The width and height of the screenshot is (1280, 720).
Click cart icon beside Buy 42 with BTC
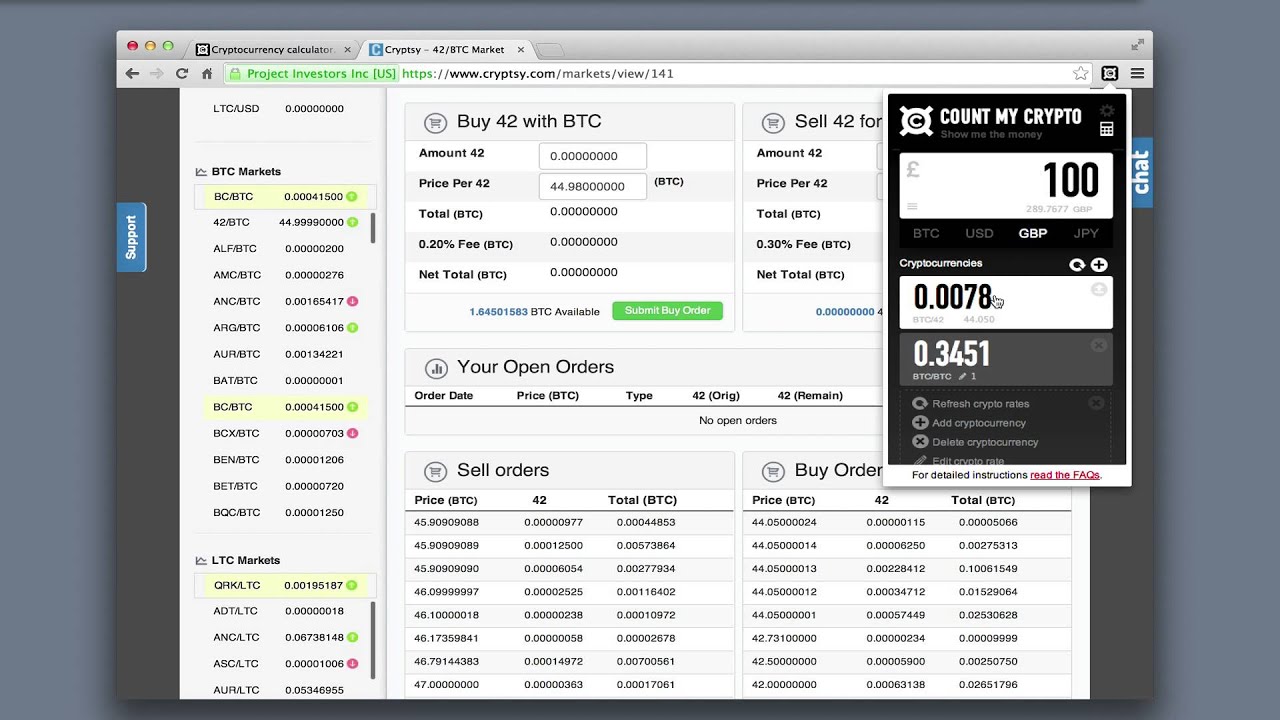coord(435,122)
